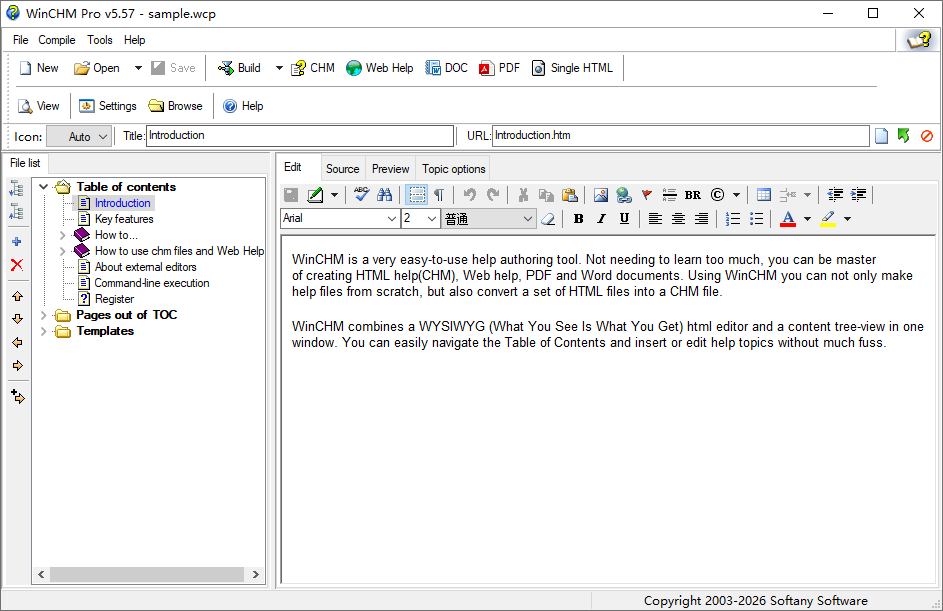This screenshot has width=943, height=611.
Task: Open the font size dropdown
Action: (432, 219)
